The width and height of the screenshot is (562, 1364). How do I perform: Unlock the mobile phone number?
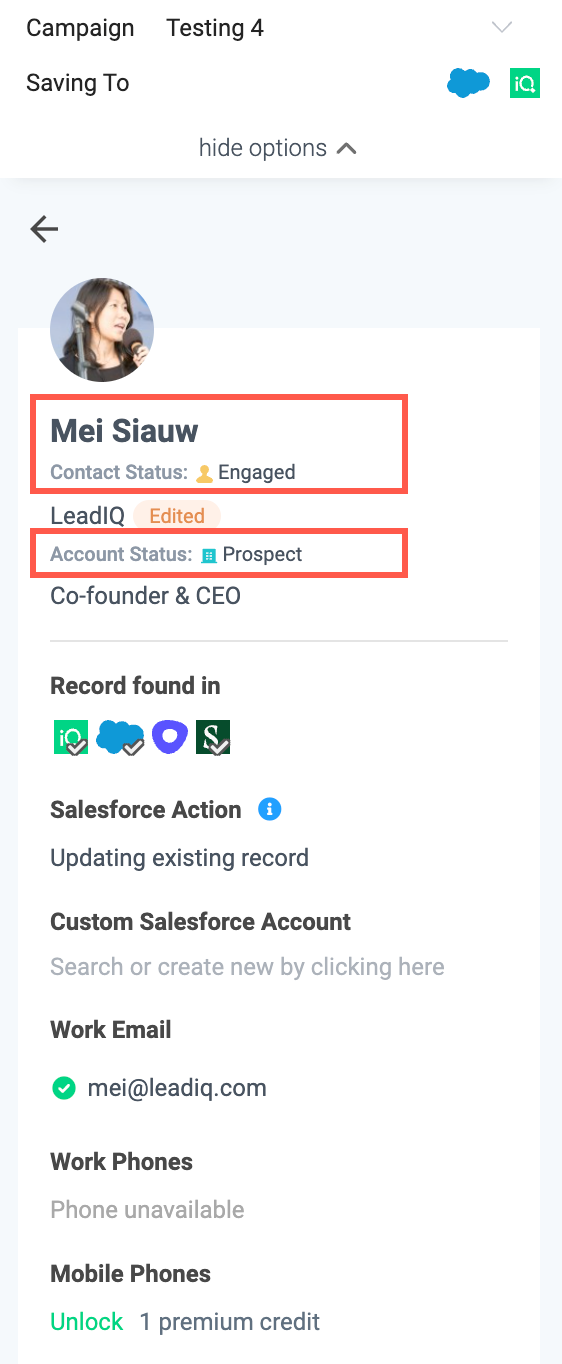[x=87, y=1321]
